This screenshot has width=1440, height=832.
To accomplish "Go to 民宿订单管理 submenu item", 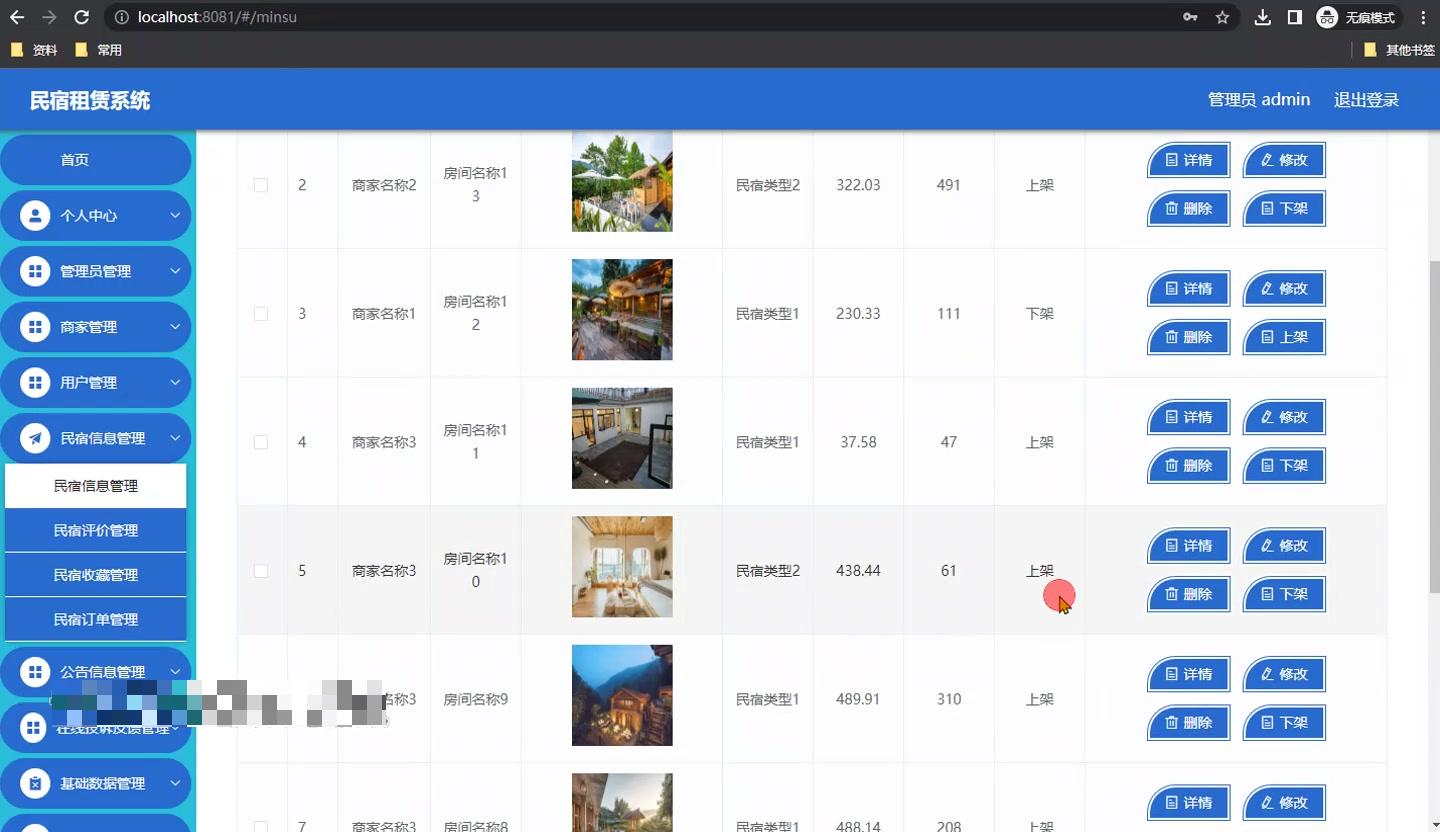I will coord(96,619).
